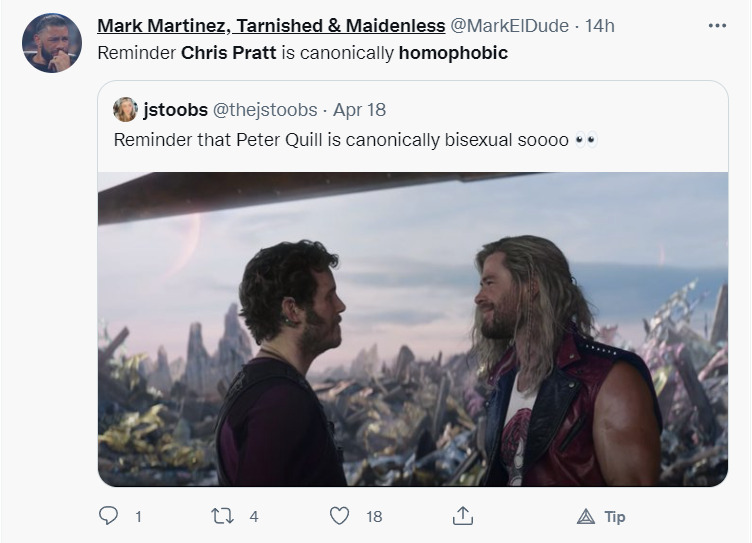Click the share upload icon

coord(462,516)
